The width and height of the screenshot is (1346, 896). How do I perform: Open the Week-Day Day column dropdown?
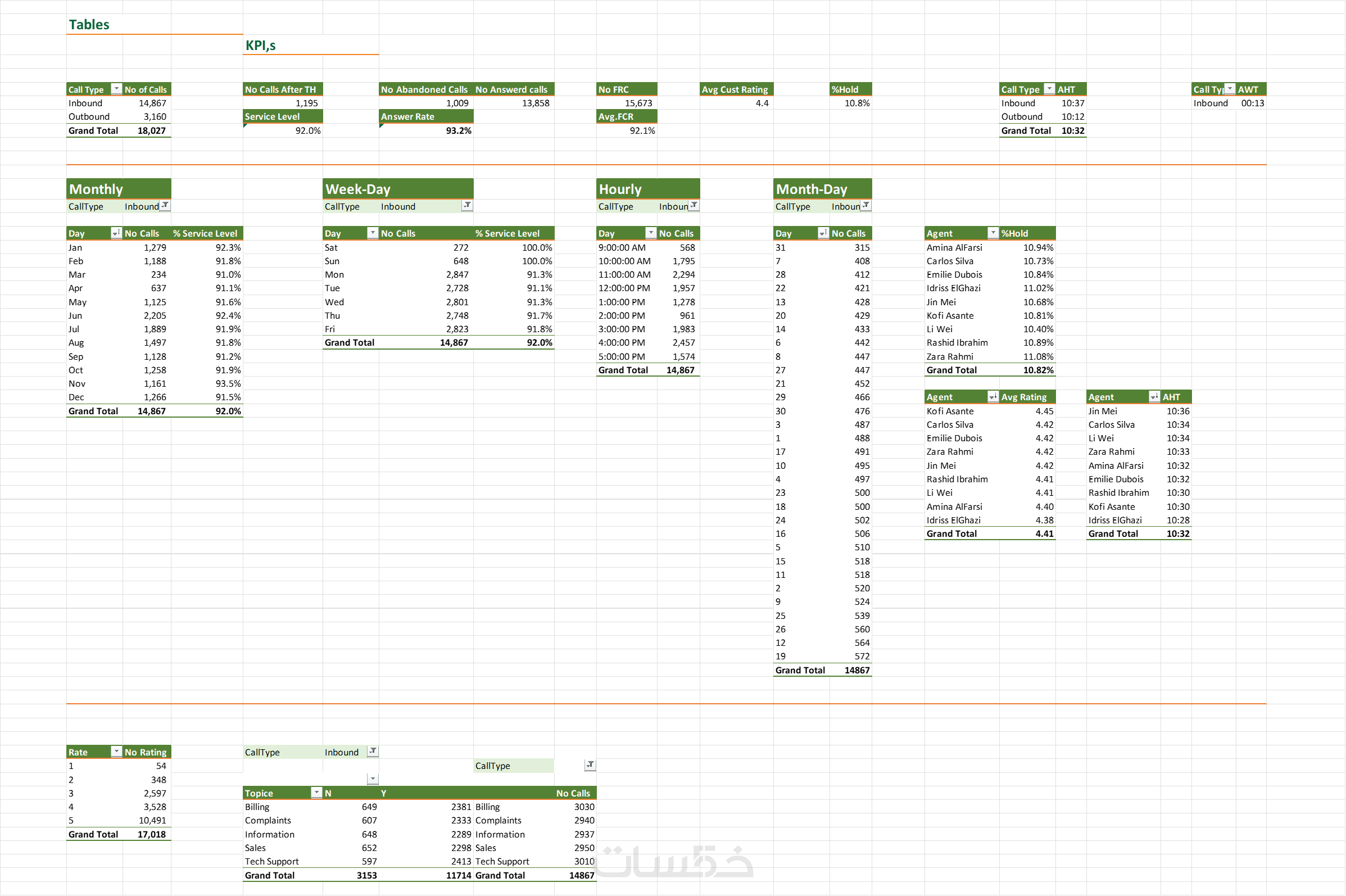373,233
